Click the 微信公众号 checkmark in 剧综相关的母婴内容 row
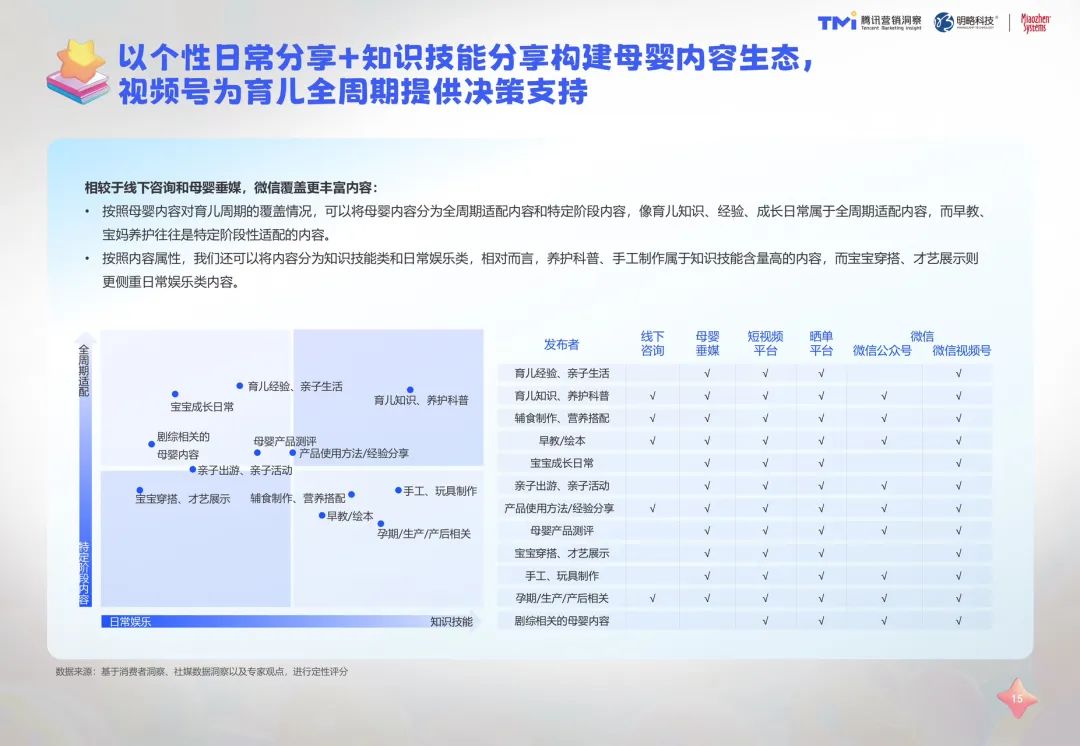1080x746 pixels. click(884, 621)
